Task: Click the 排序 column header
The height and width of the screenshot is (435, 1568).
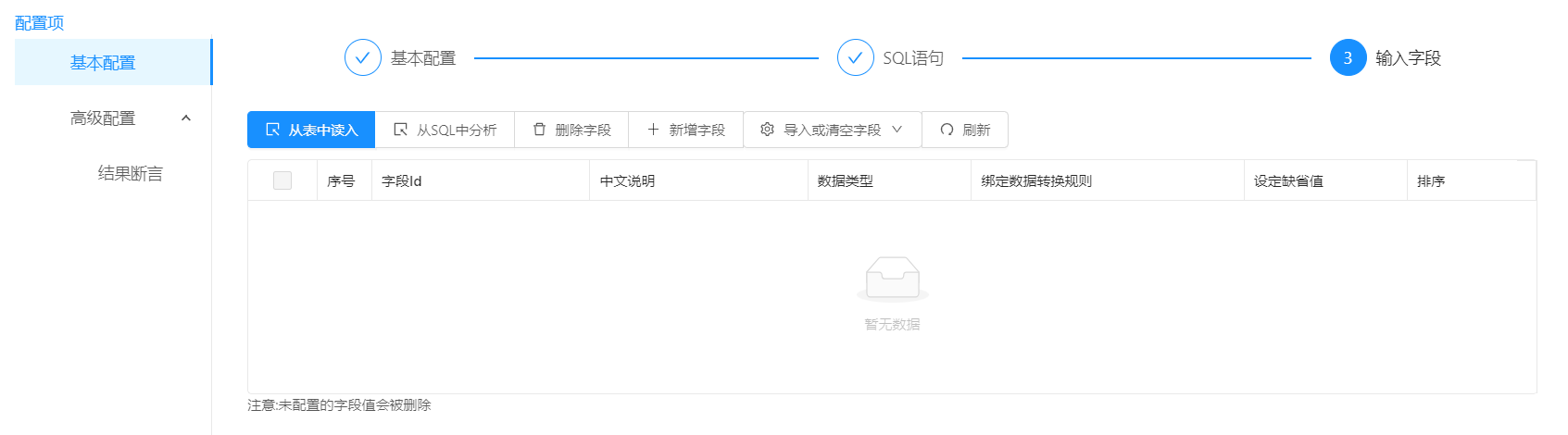Action: [1431, 181]
